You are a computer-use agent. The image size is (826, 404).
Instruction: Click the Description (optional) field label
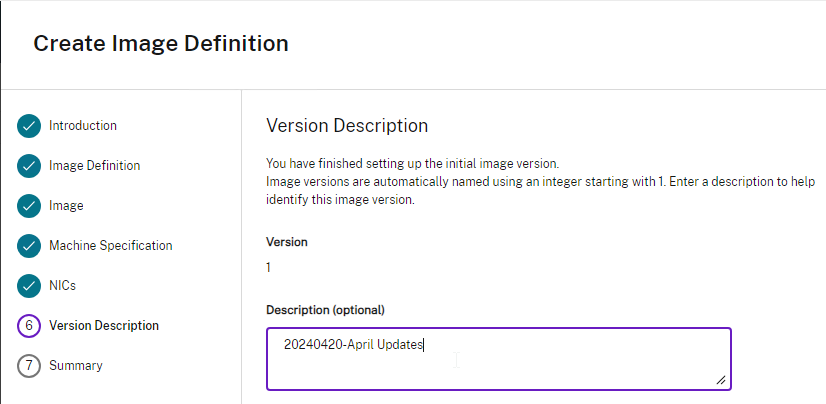pyautogui.click(x=325, y=309)
